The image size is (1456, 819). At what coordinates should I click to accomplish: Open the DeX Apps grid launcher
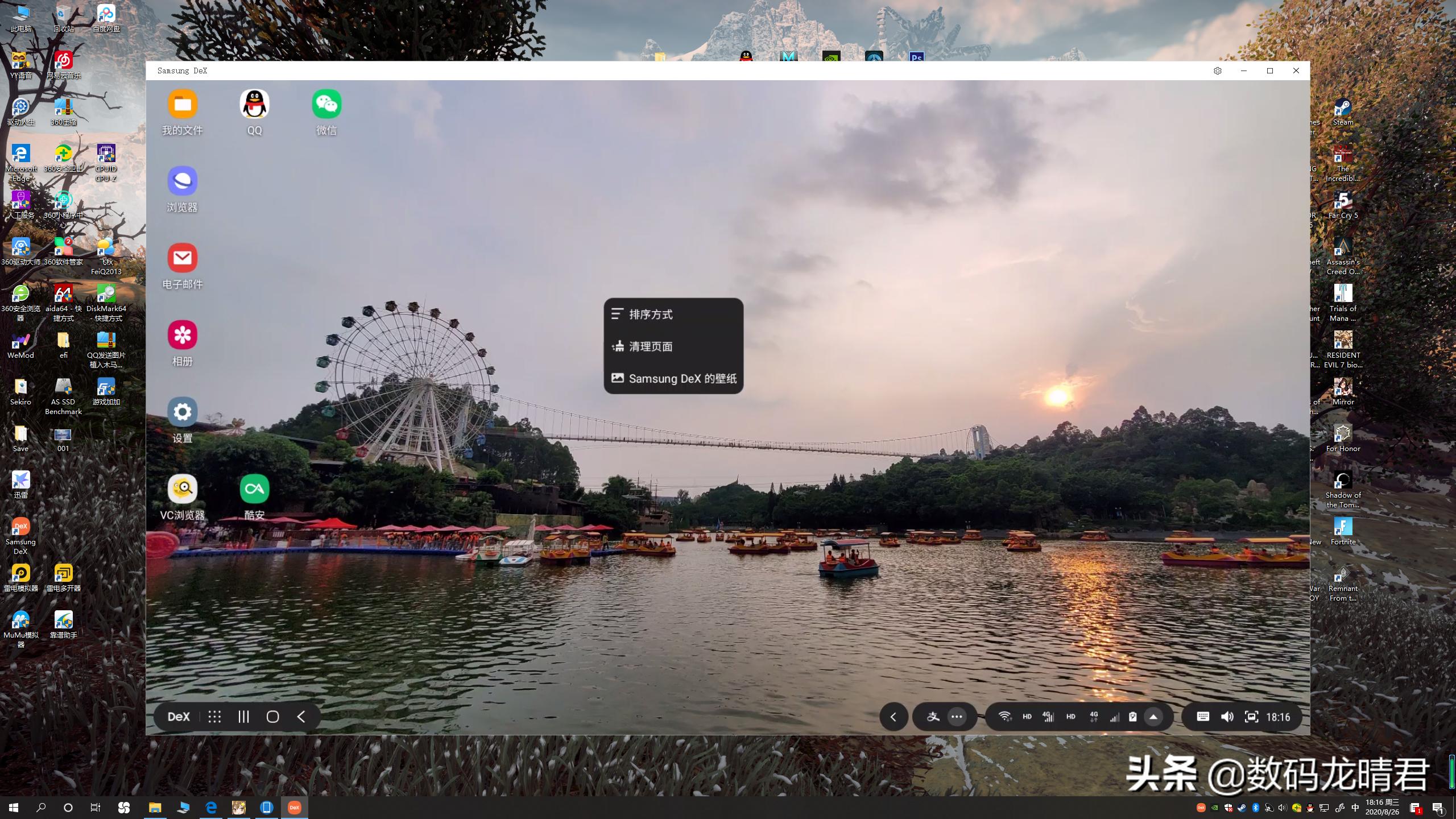pyautogui.click(x=215, y=717)
